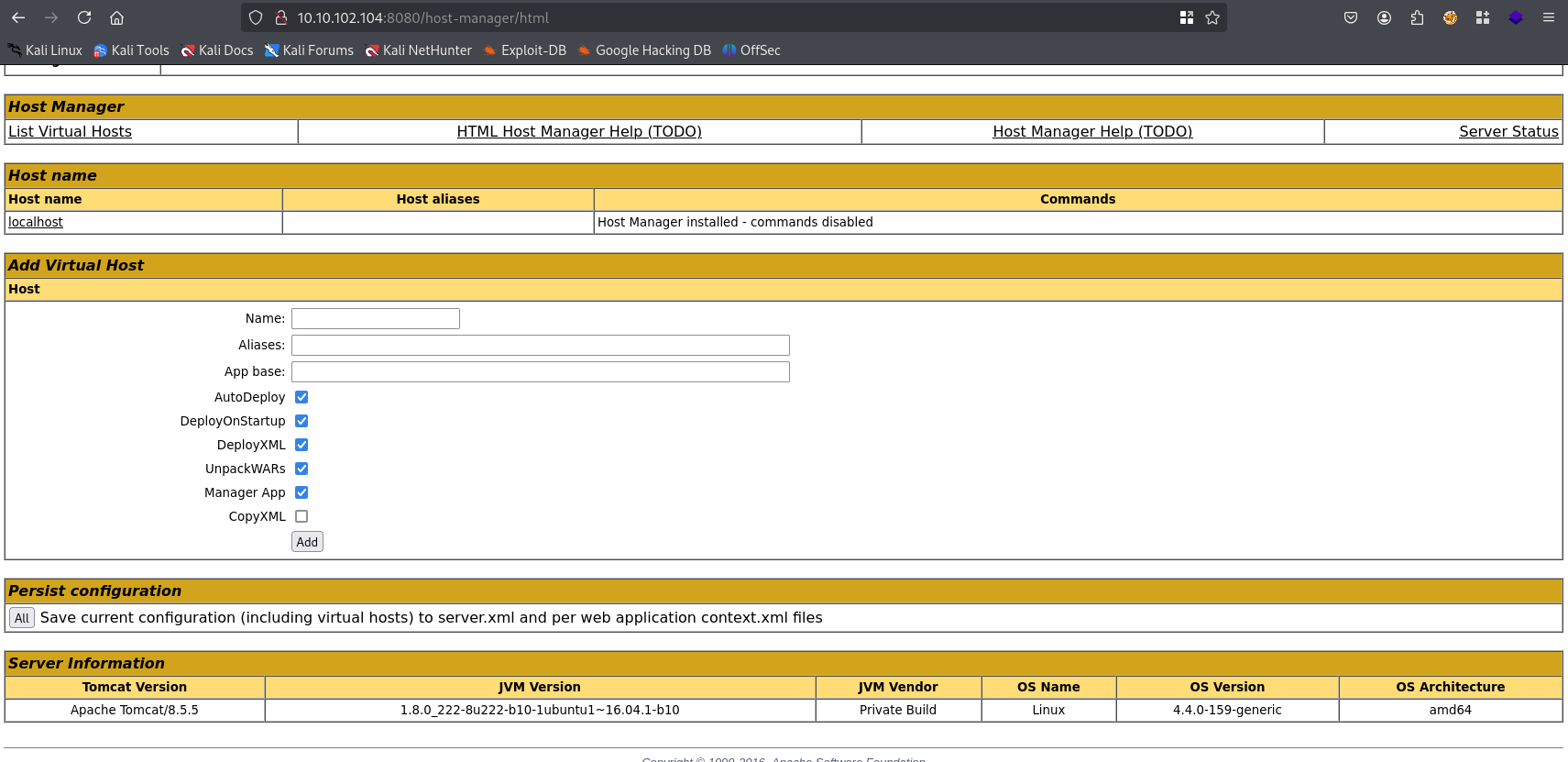Uncheck the DeployOnStartup checkbox
This screenshot has height=762, width=1568.
point(302,421)
